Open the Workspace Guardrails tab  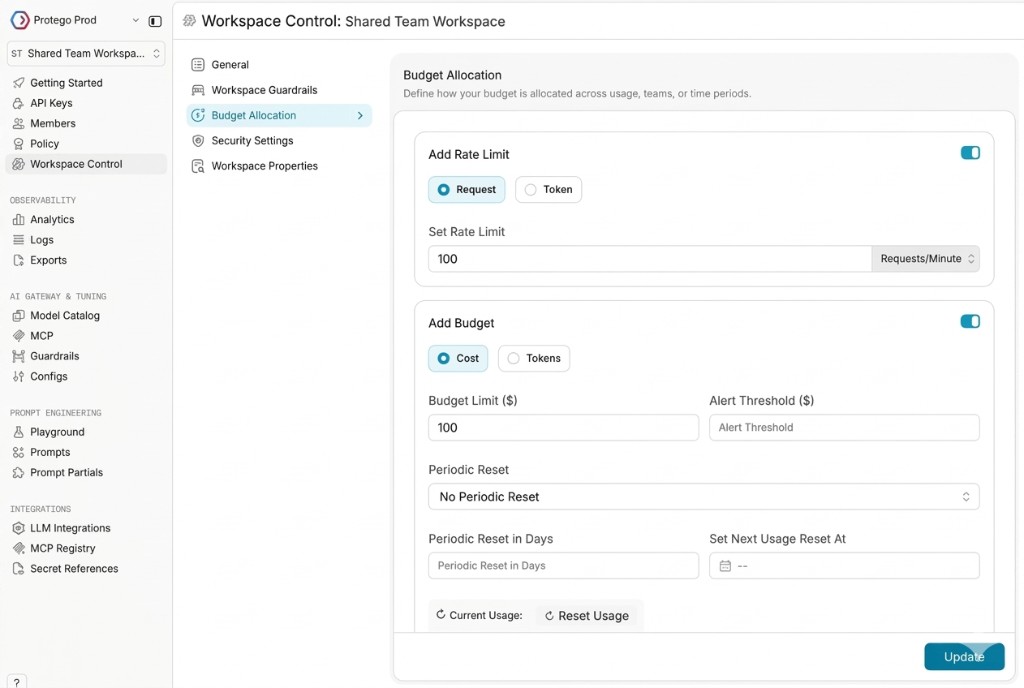click(x=279, y=90)
